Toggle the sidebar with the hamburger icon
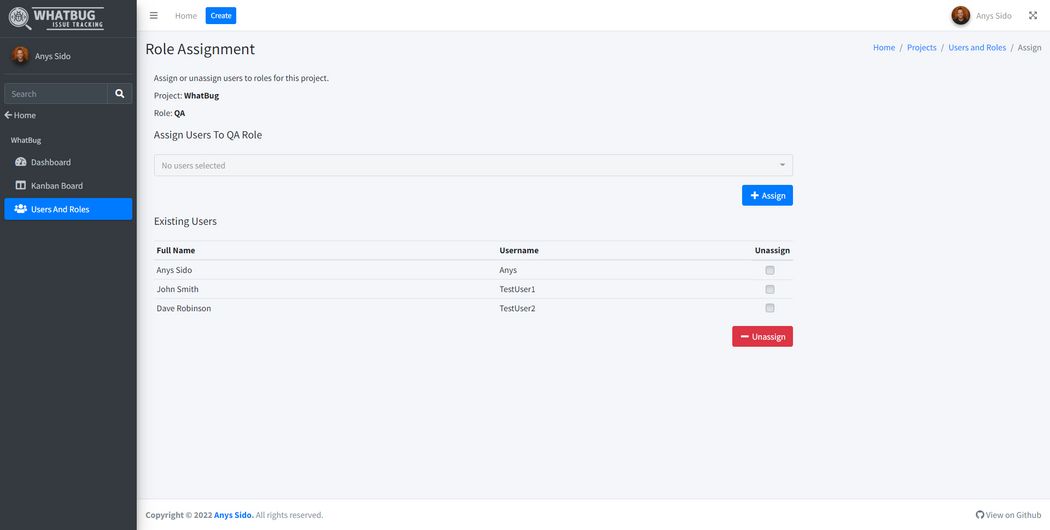This screenshot has width=1050, height=530. click(x=153, y=16)
